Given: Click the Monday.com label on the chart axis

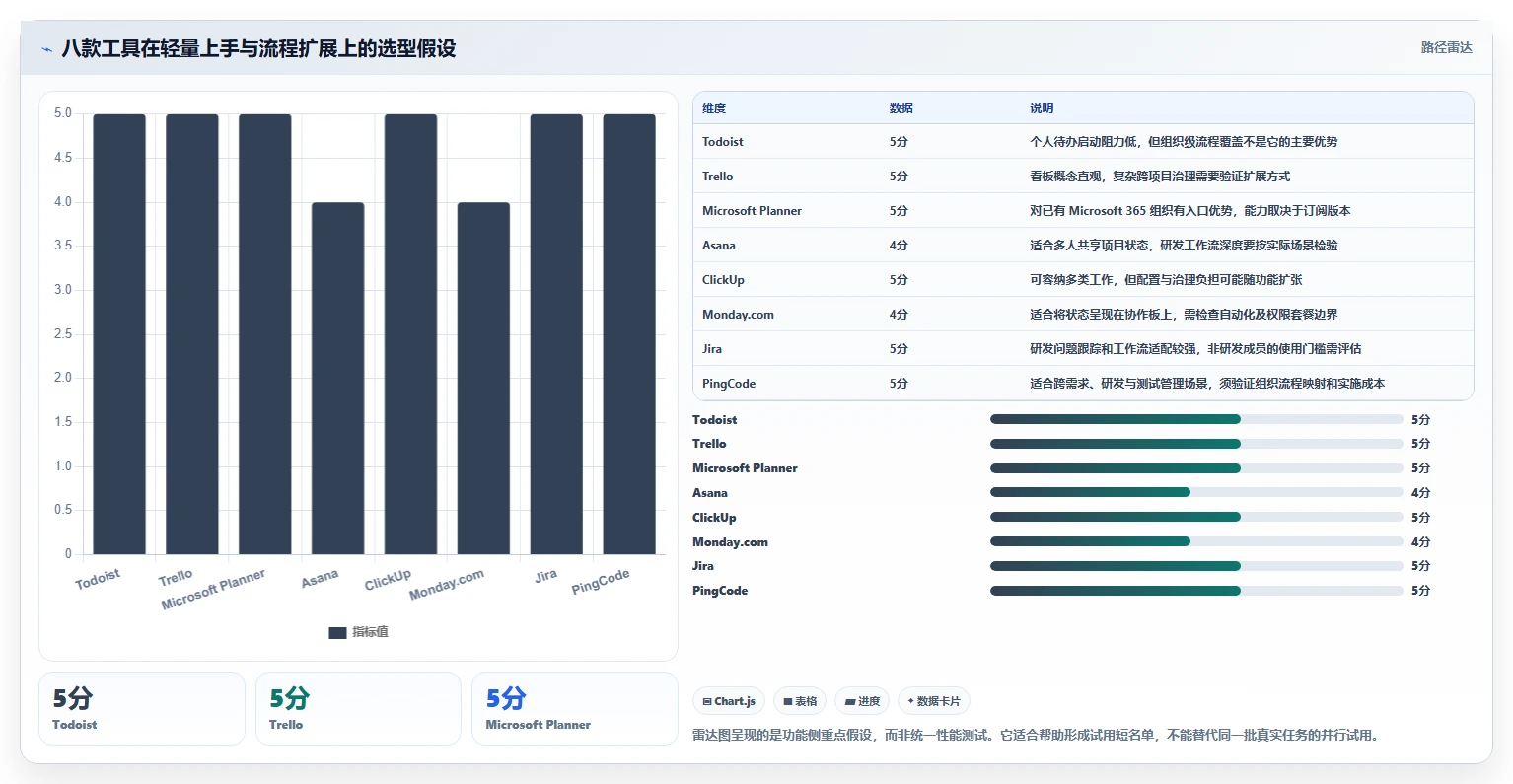Looking at the screenshot, I should coord(447,584).
